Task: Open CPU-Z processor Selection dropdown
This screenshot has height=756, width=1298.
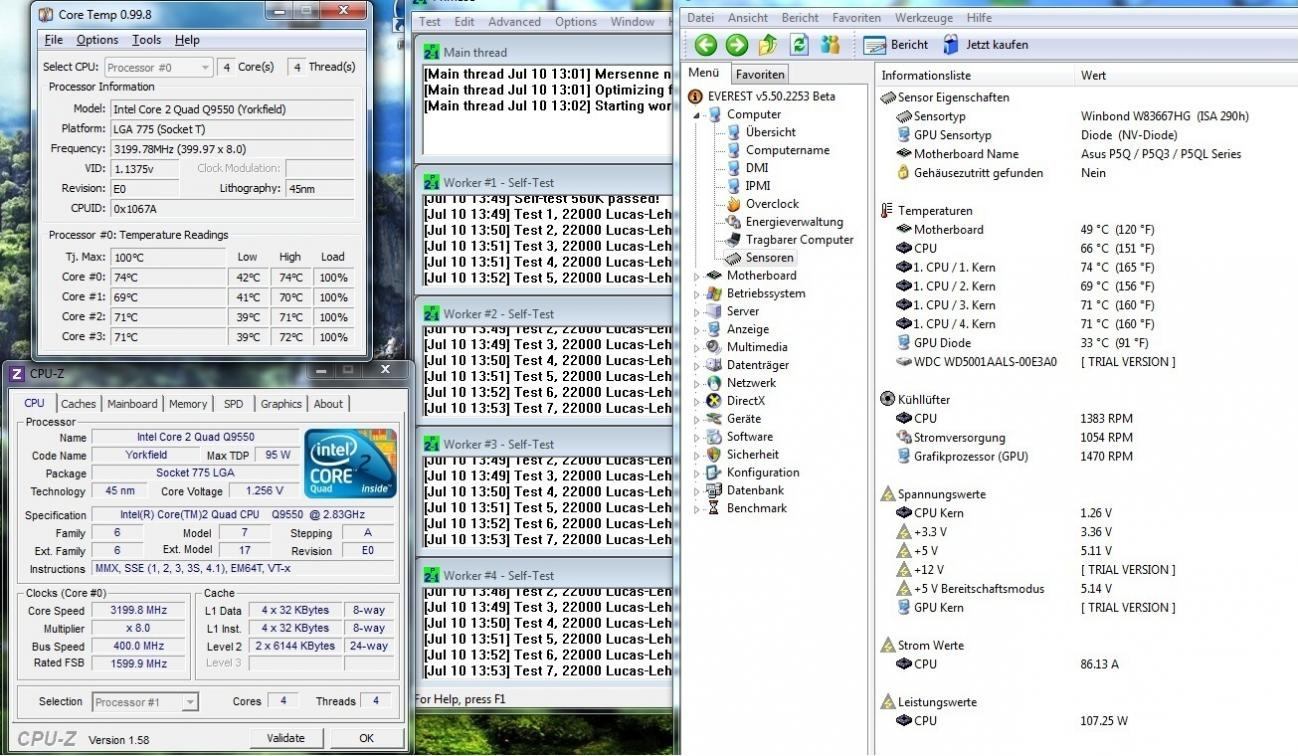Action: 145,702
